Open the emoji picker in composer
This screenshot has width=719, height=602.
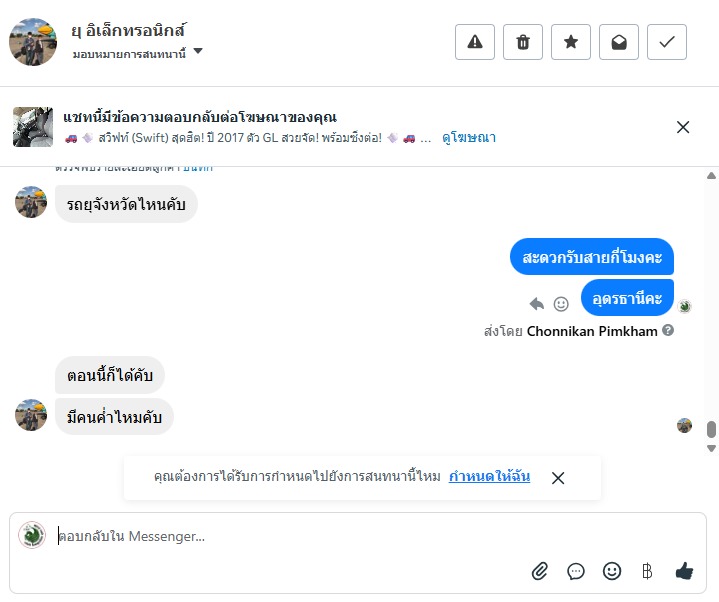612,571
